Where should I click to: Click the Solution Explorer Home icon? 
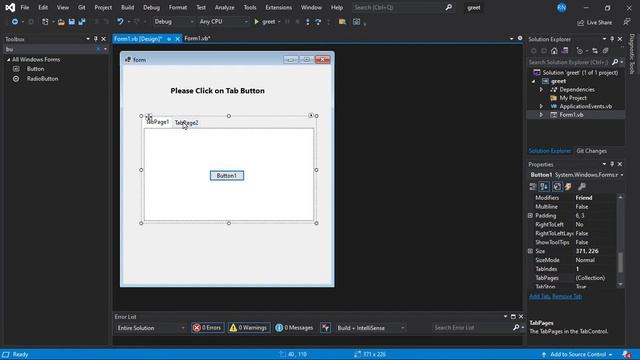coord(554,51)
